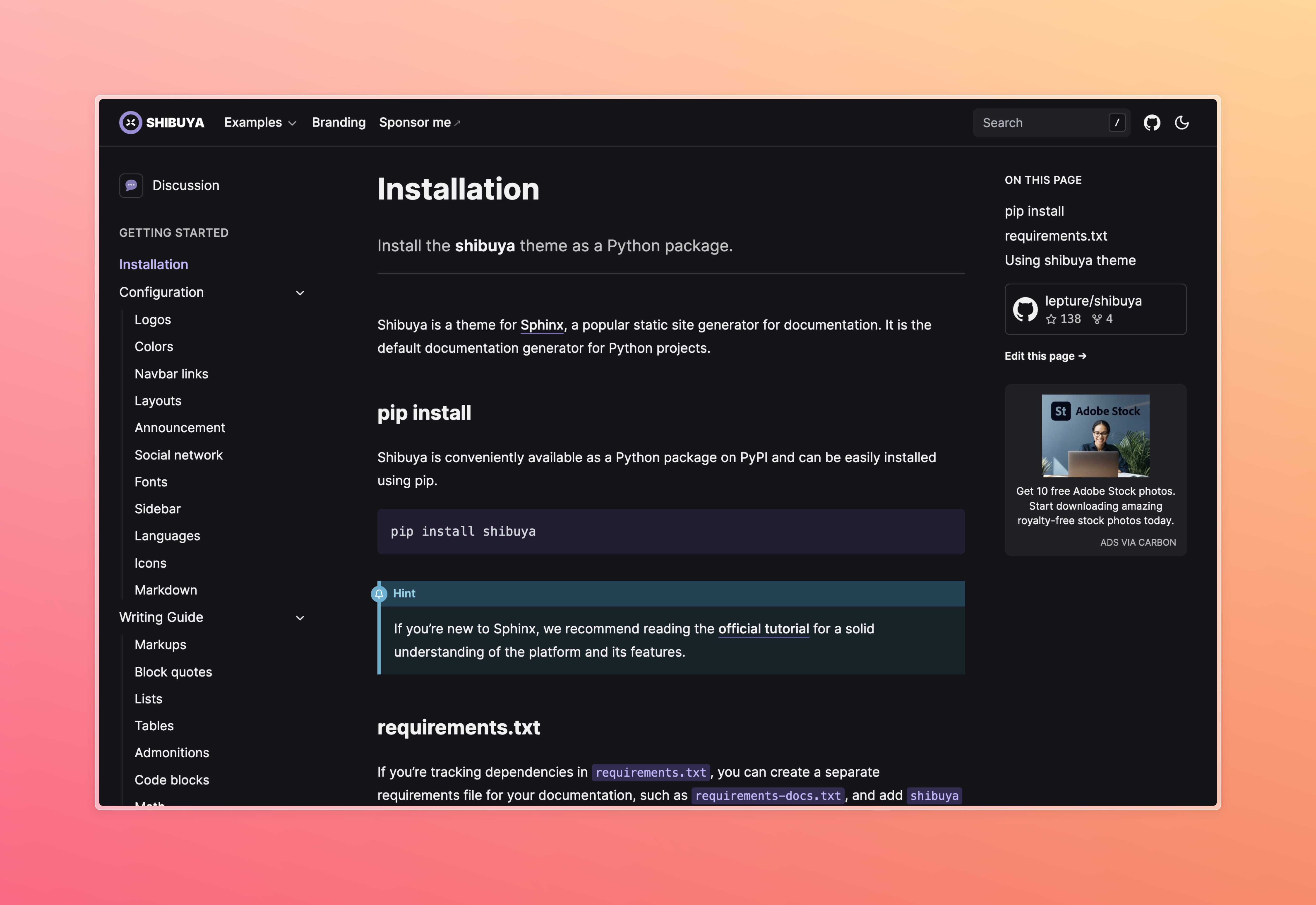Open Lists sidebar entry
1316x905 pixels.
[x=148, y=699]
